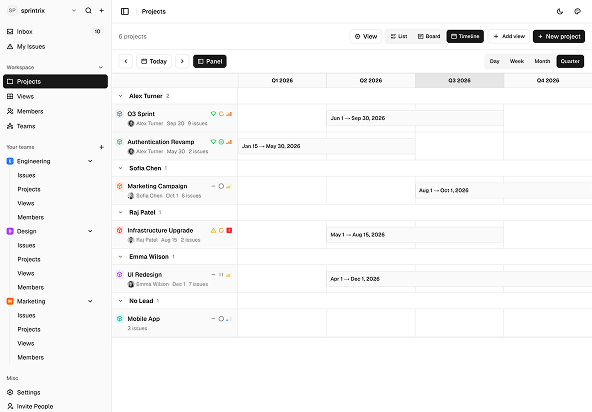The image size is (592, 412).
Task: Open Members under Marketing
Action: (31, 357)
